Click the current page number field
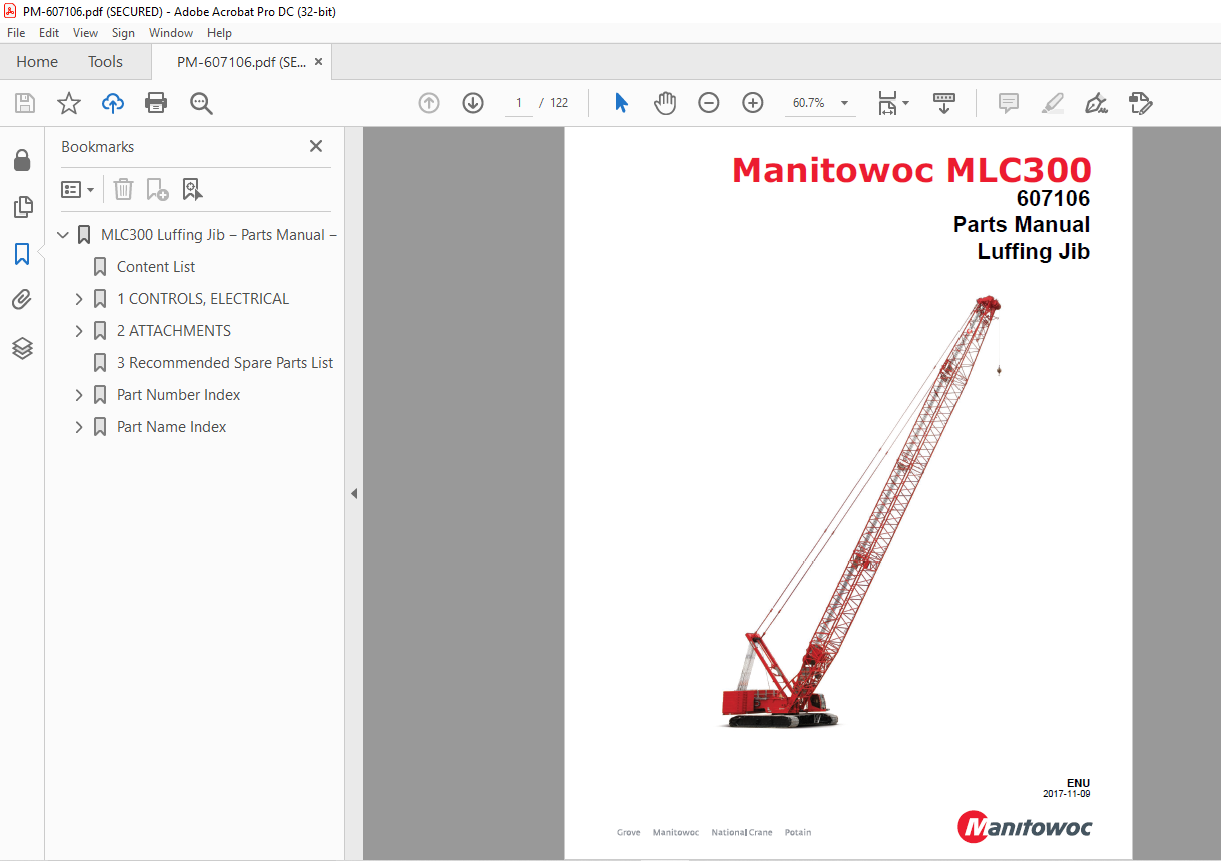Screen dimensions: 1221x861 pyautogui.click(x=519, y=103)
